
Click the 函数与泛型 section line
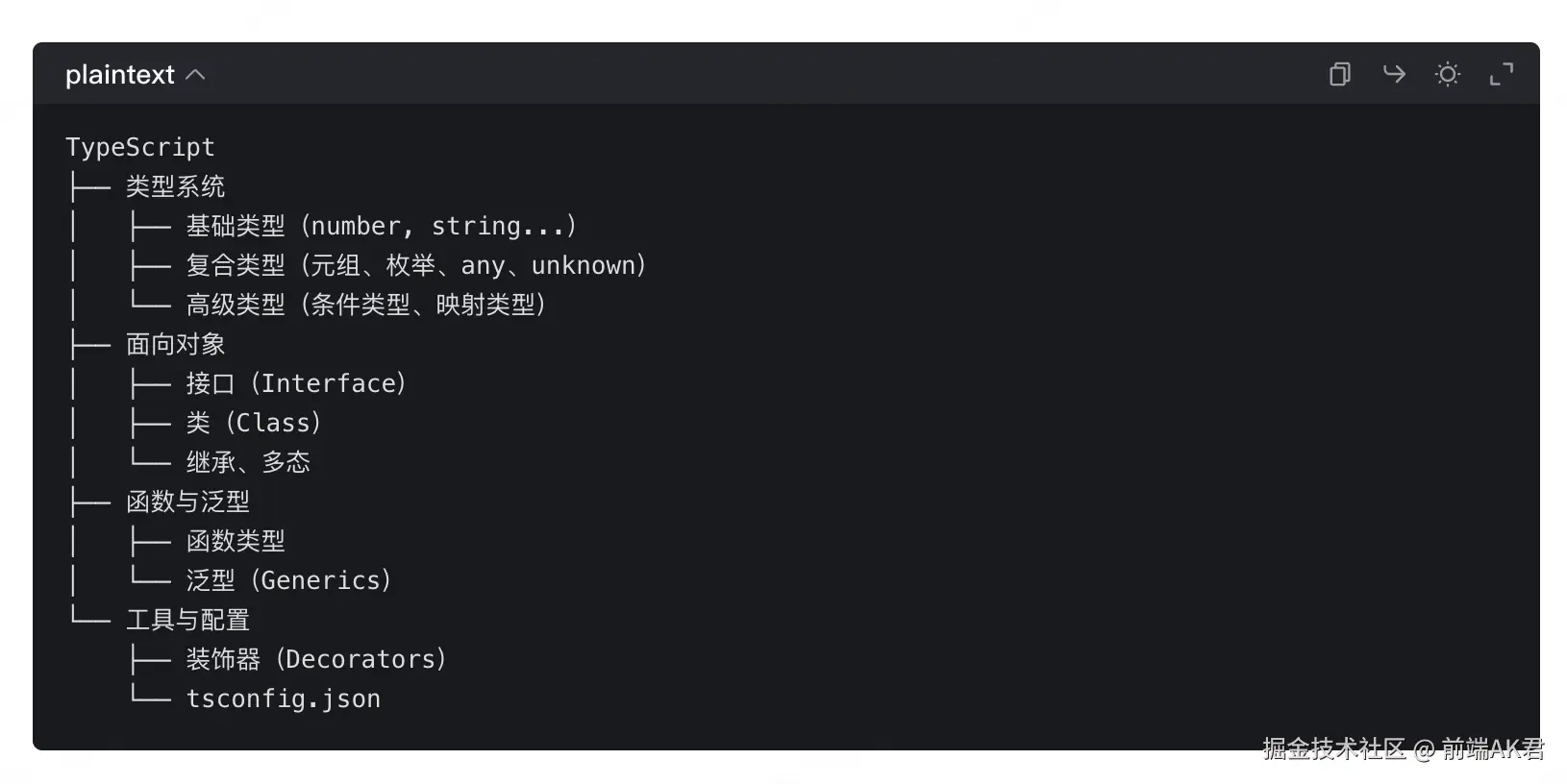pyautogui.click(x=187, y=502)
